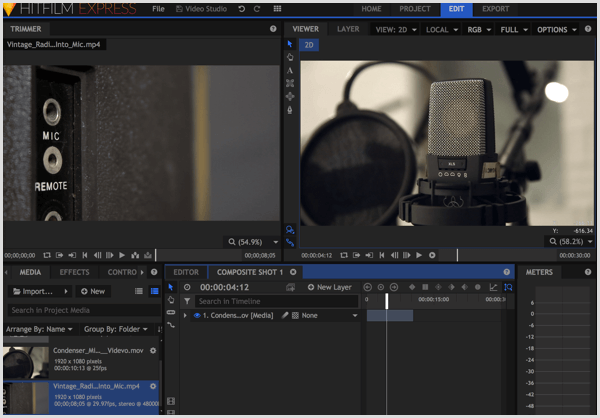Select the viewer Select arrow tool
The width and height of the screenshot is (600, 418).
coord(290,44)
